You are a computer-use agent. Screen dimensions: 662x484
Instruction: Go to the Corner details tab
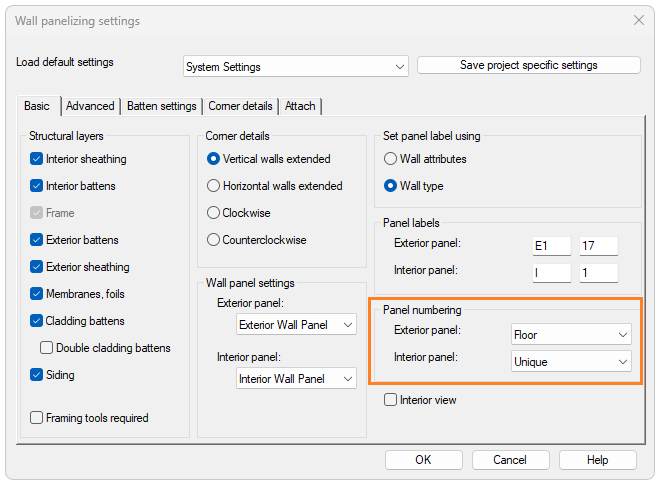(240, 106)
